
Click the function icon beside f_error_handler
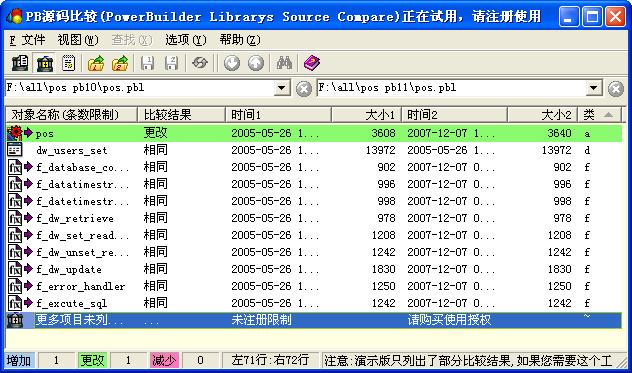15,286
